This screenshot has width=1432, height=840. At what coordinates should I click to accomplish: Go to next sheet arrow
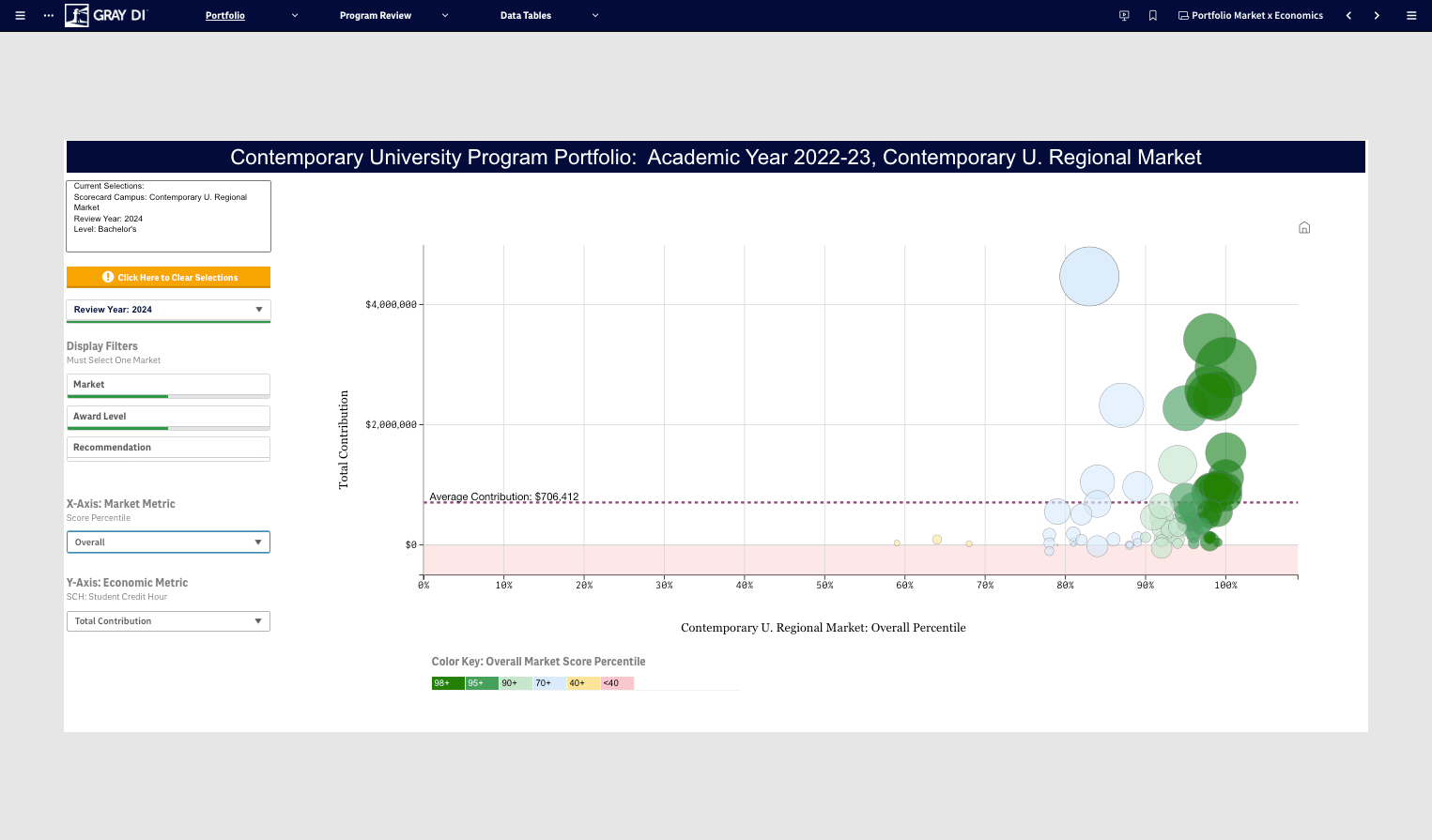click(x=1377, y=16)
